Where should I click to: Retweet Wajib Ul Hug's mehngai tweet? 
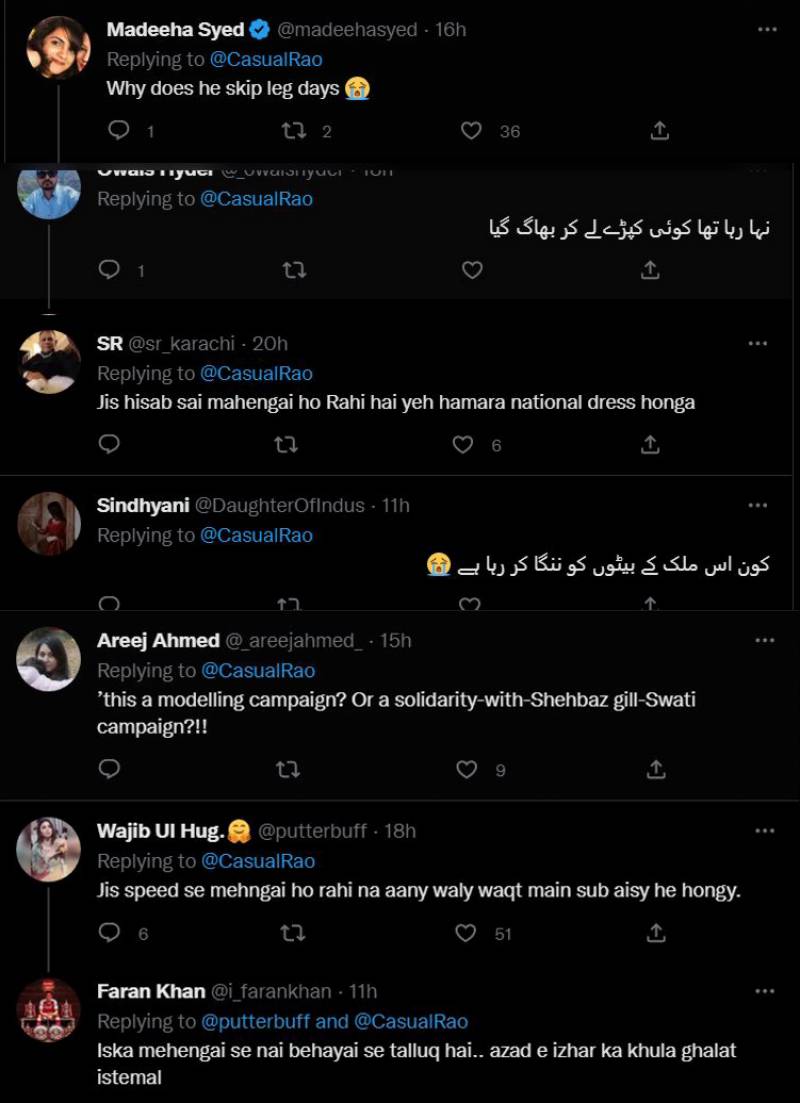click(293, 933)
